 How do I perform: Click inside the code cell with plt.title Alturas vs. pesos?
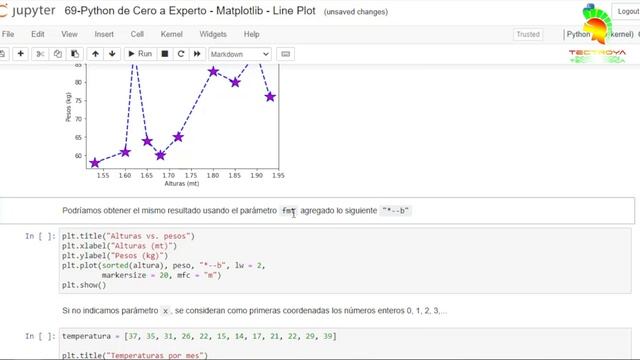coord(345,260)
